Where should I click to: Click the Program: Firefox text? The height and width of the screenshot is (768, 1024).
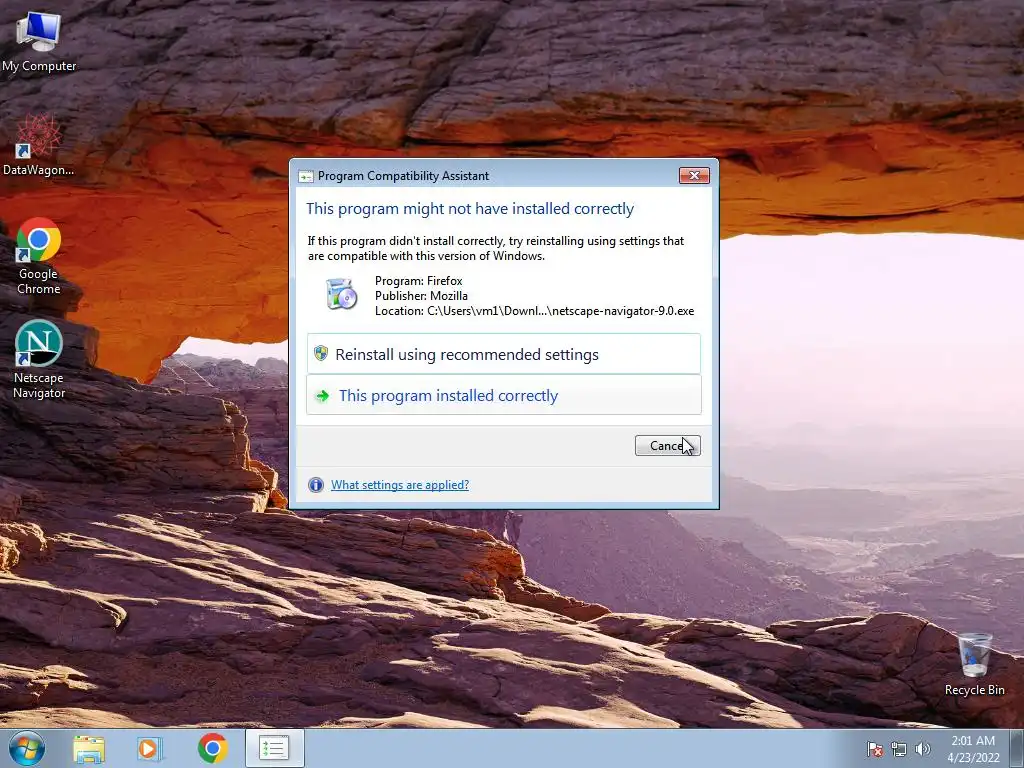click(x=419, y=281)
